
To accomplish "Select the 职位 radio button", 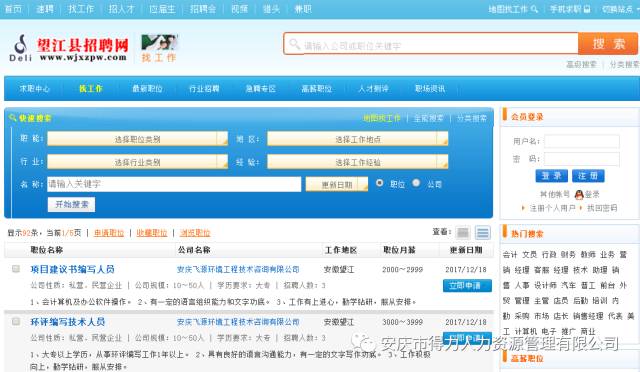I will (380, 183).
